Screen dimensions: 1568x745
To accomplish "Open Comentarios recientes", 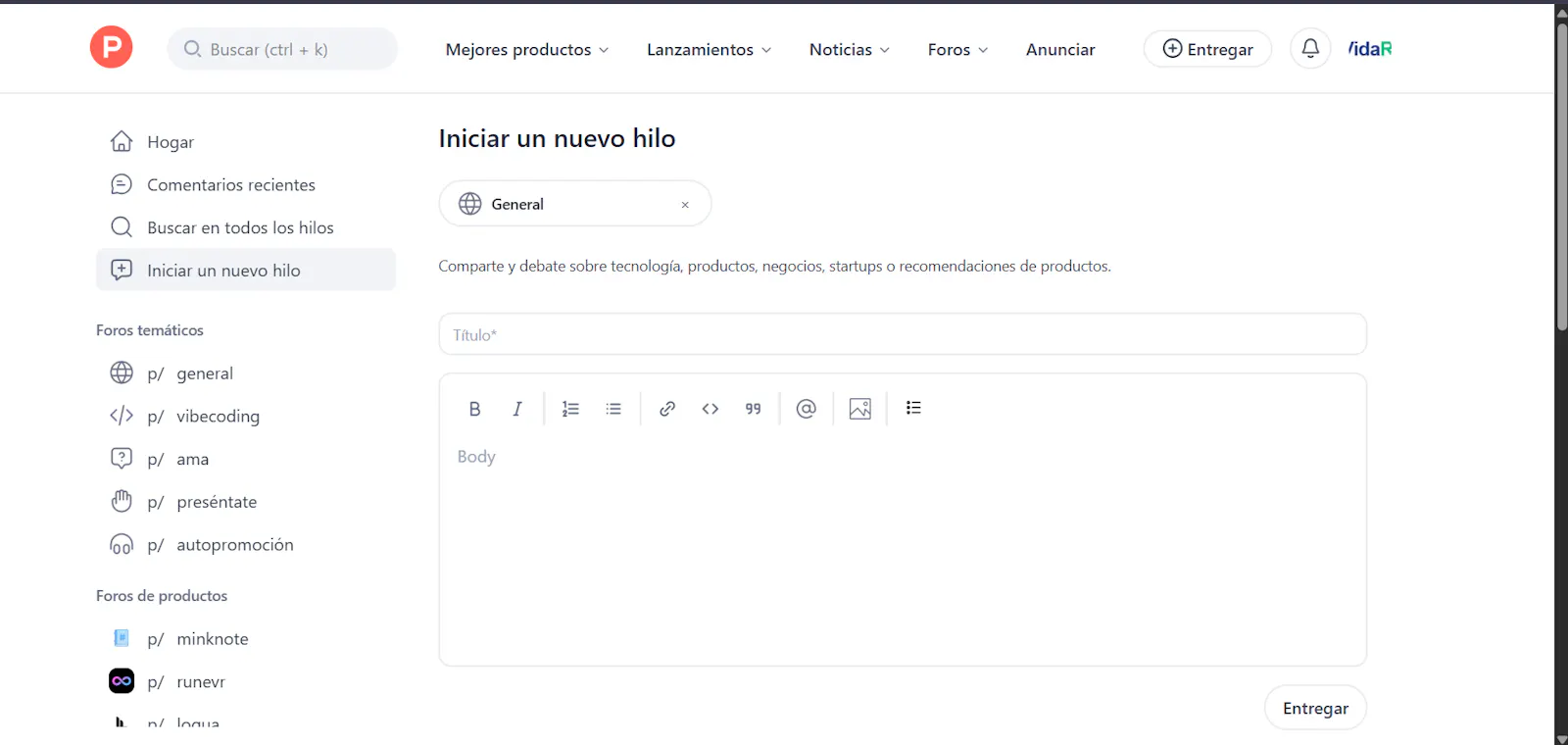I will tap(246, 184).
